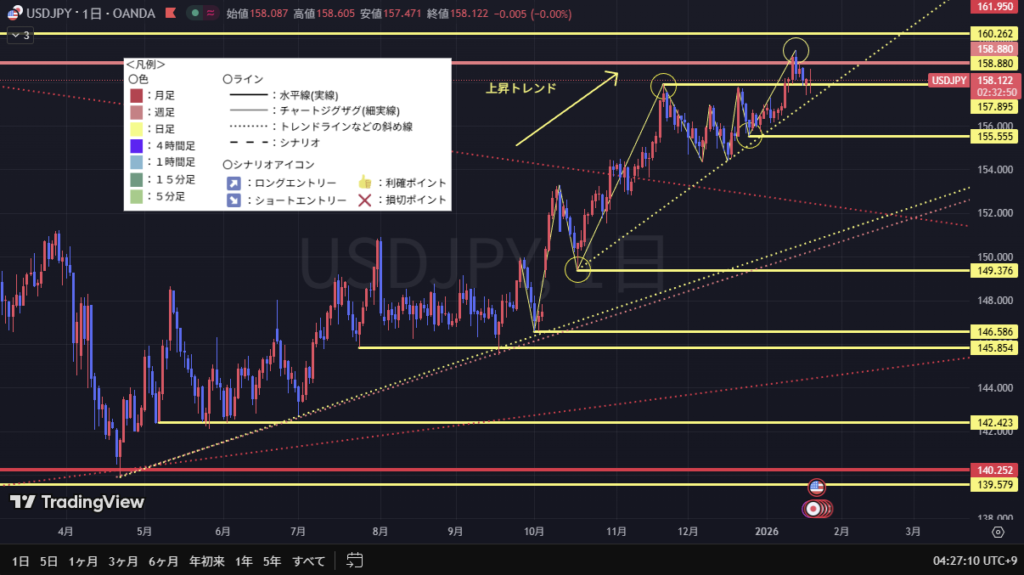Click the 160.262 price level label
The width and height of the screenshot is (1024, 575).
994,33
